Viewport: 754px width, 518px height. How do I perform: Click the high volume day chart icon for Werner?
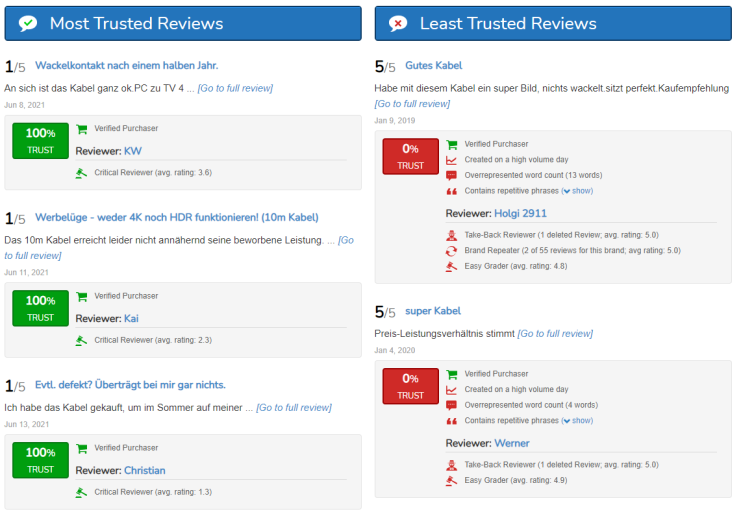(x=451, y=390)
